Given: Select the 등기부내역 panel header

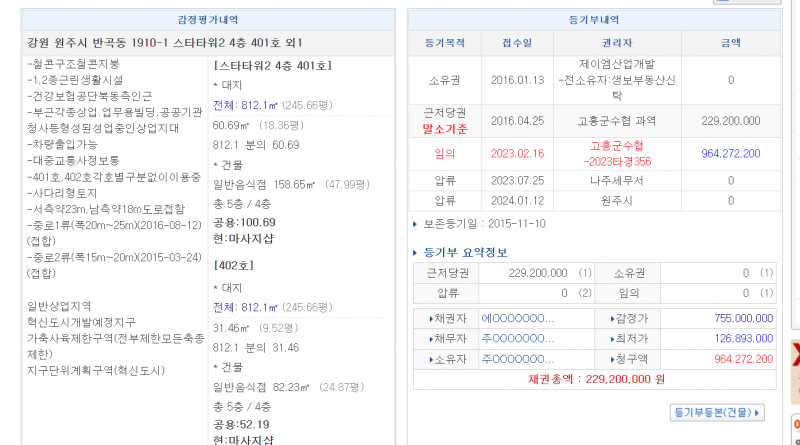Looking at the screenshot, I should [x=593, y=19].
